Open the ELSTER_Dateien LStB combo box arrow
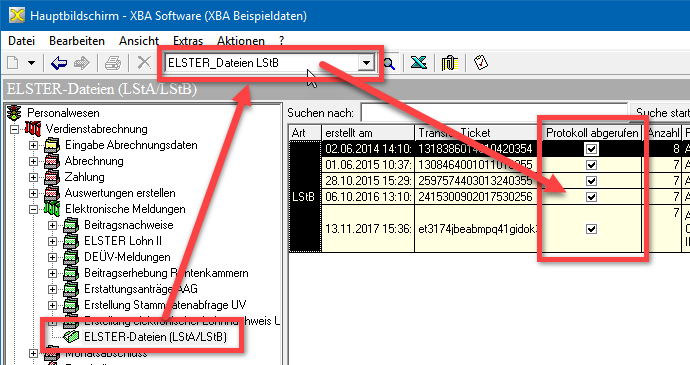The image size is (690, 365). pos(366,63)
